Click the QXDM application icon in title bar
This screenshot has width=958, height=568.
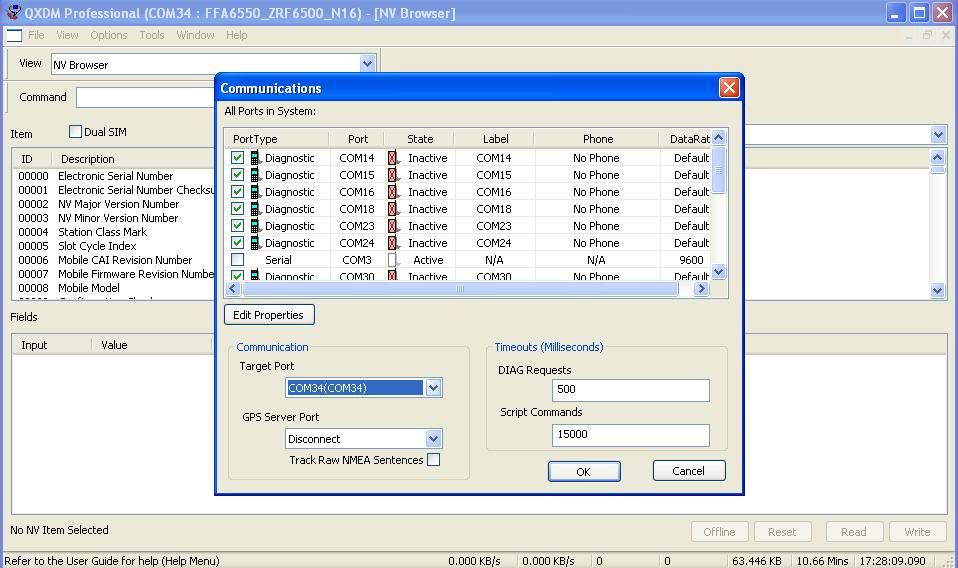pyautogui.click(x=12, y=12)
